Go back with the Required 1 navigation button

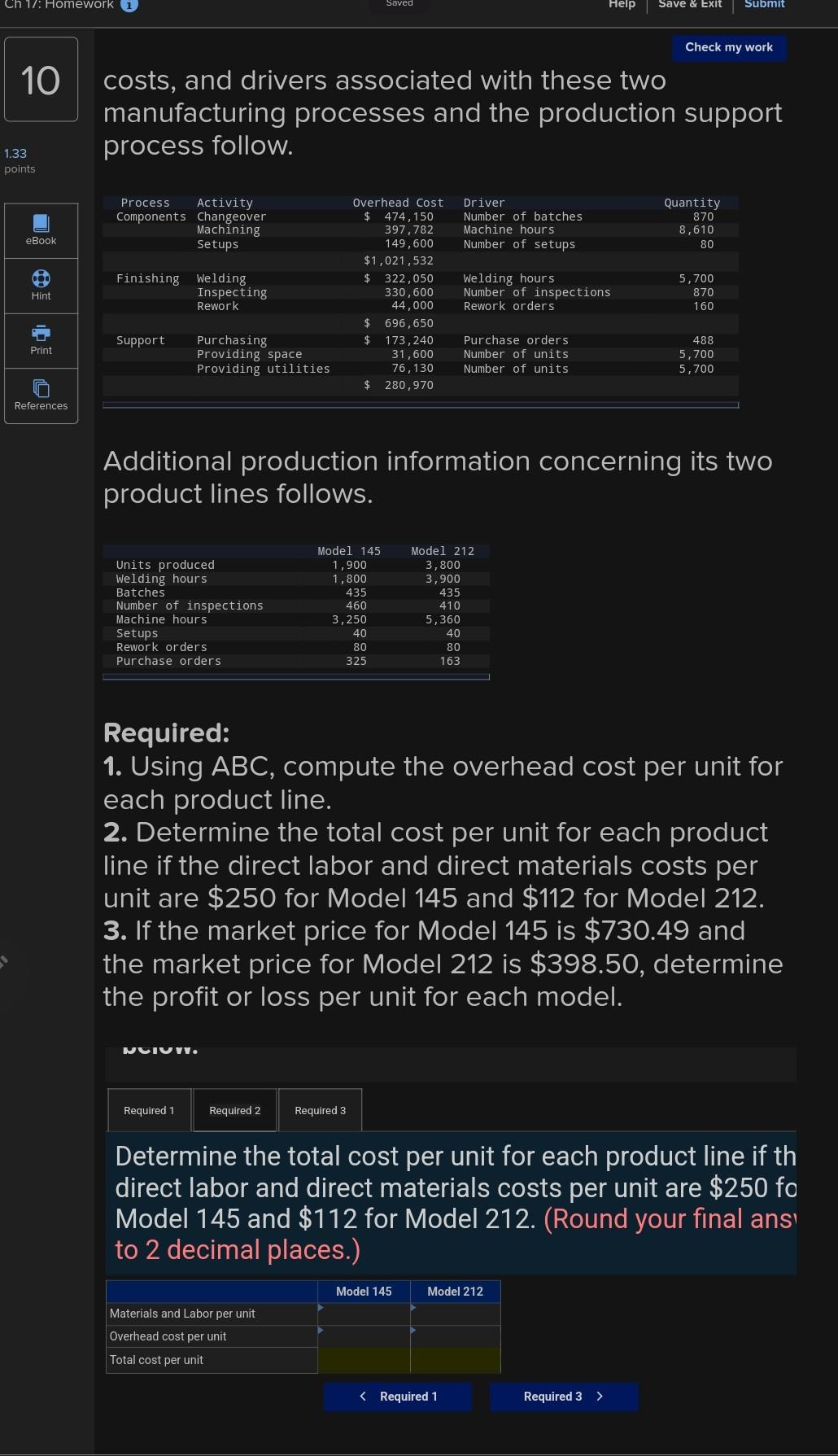click(x=398, y=1396)
